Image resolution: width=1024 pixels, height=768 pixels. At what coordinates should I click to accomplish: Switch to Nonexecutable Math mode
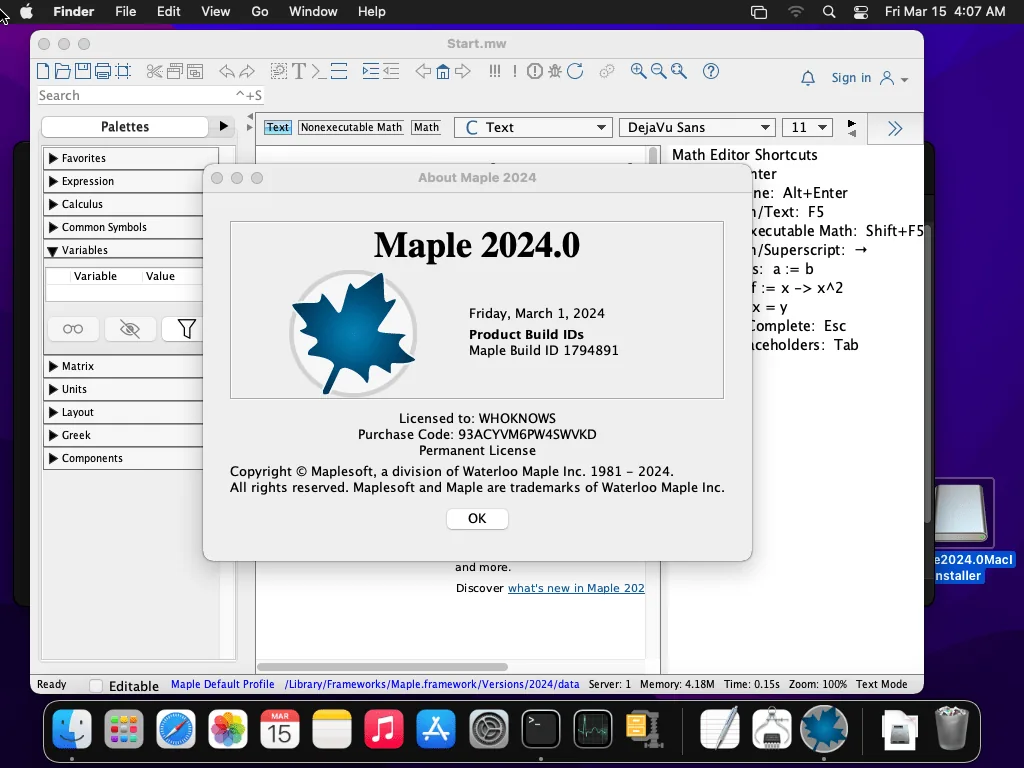(x=351, y=127)
